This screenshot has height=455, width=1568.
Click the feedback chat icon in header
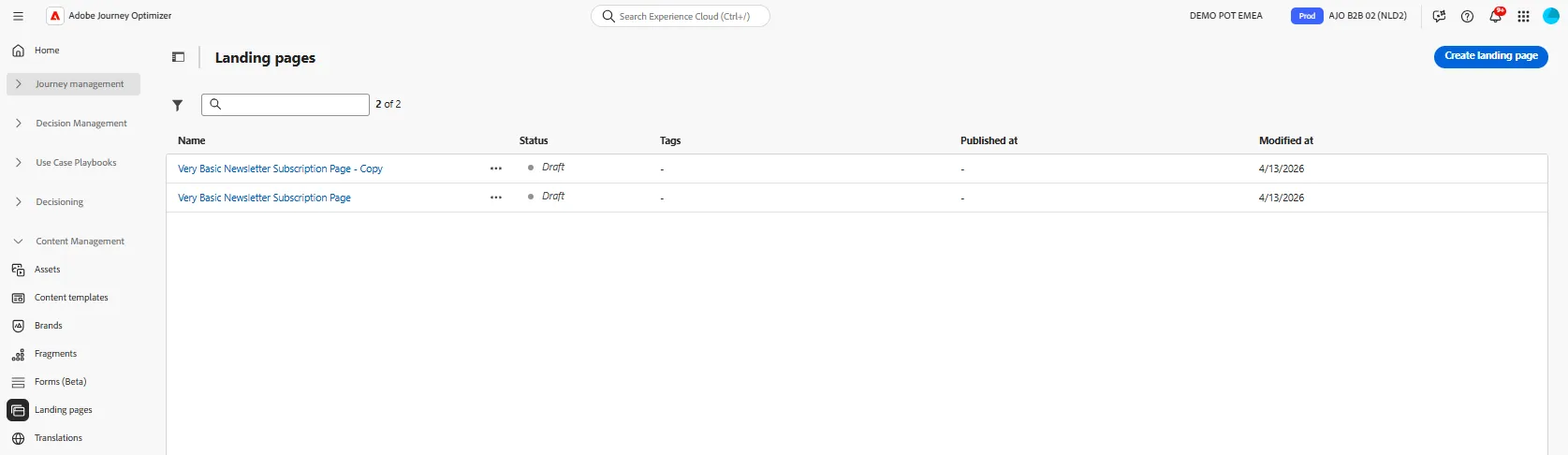tap(1439, 16)
